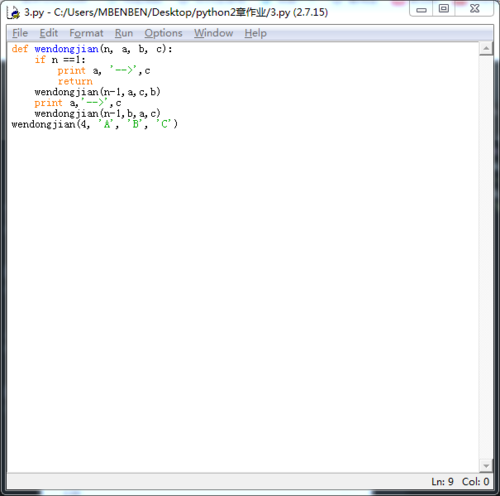500x496 pixels.
Task: Click the scrollbar up arrow
Action: tap(486, 49)
